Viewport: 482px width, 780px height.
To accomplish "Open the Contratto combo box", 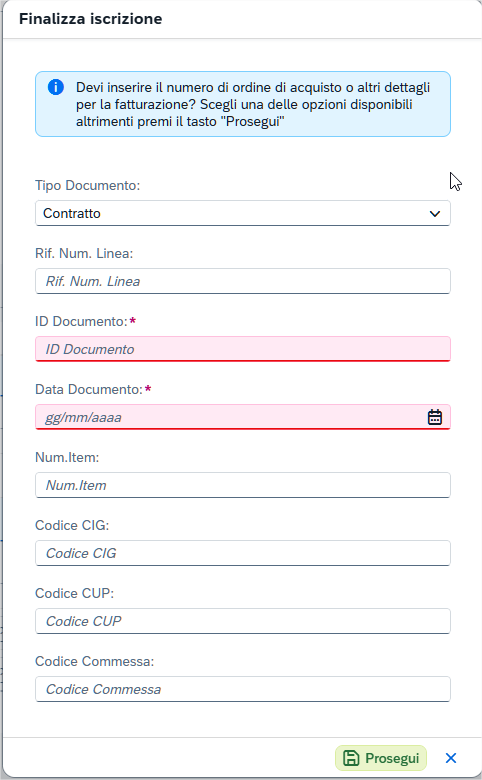I will click(x=243, y=213).
